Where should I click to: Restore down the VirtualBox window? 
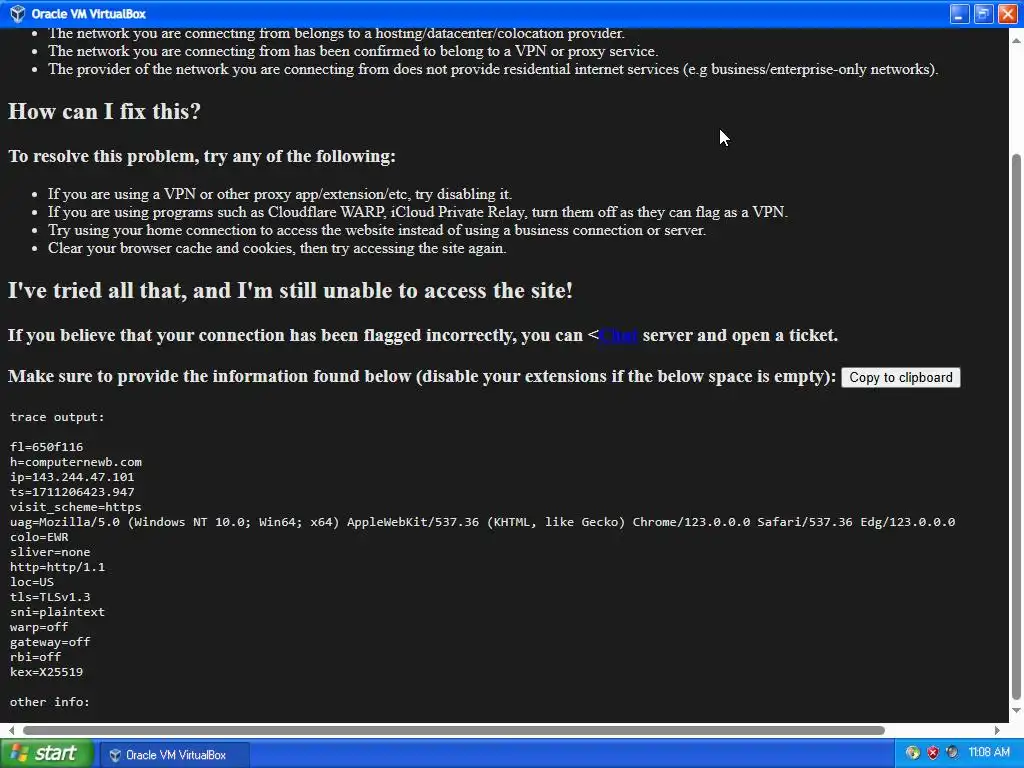coord(984,14)
